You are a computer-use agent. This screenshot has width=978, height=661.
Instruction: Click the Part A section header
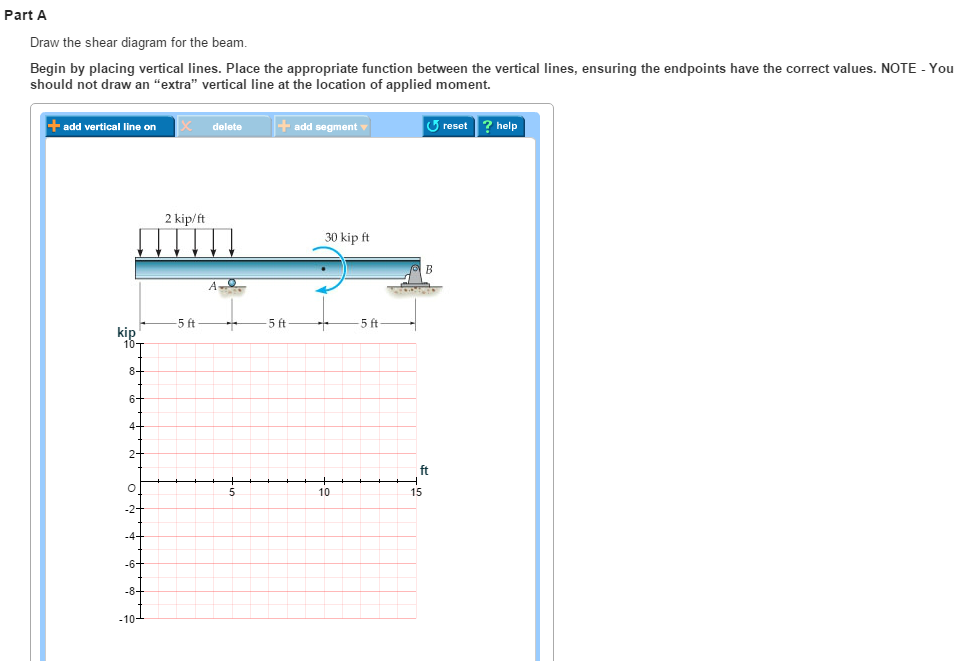pos(25,14)
